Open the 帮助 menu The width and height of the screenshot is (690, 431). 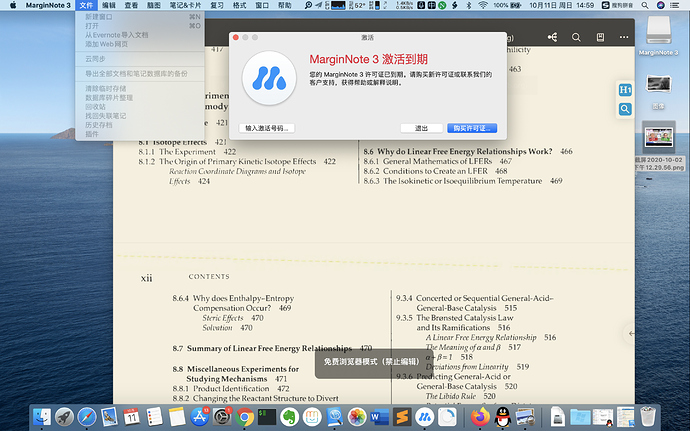pyautogui.click(x=284, y=5)
